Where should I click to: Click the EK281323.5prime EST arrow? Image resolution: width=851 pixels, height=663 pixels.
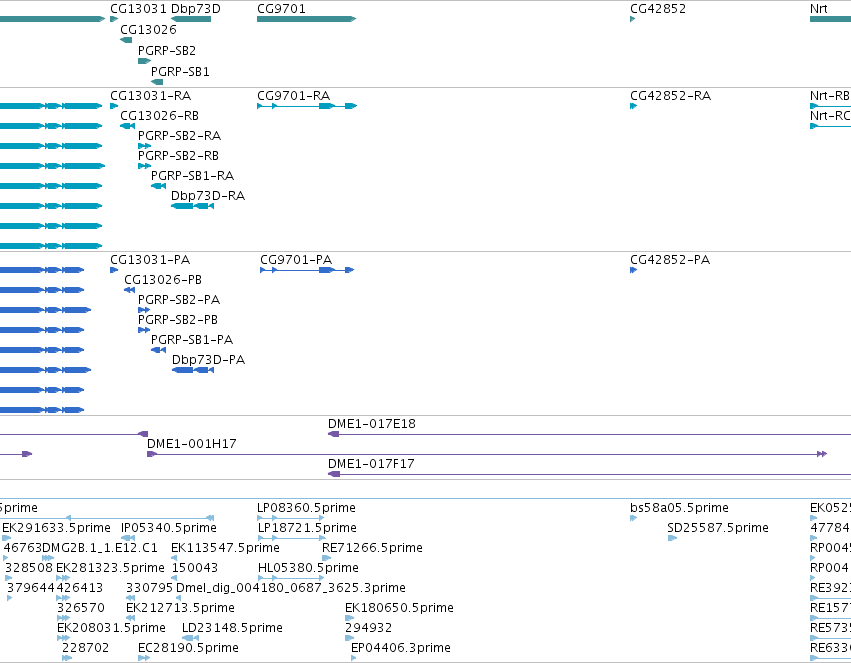(63, 578)
